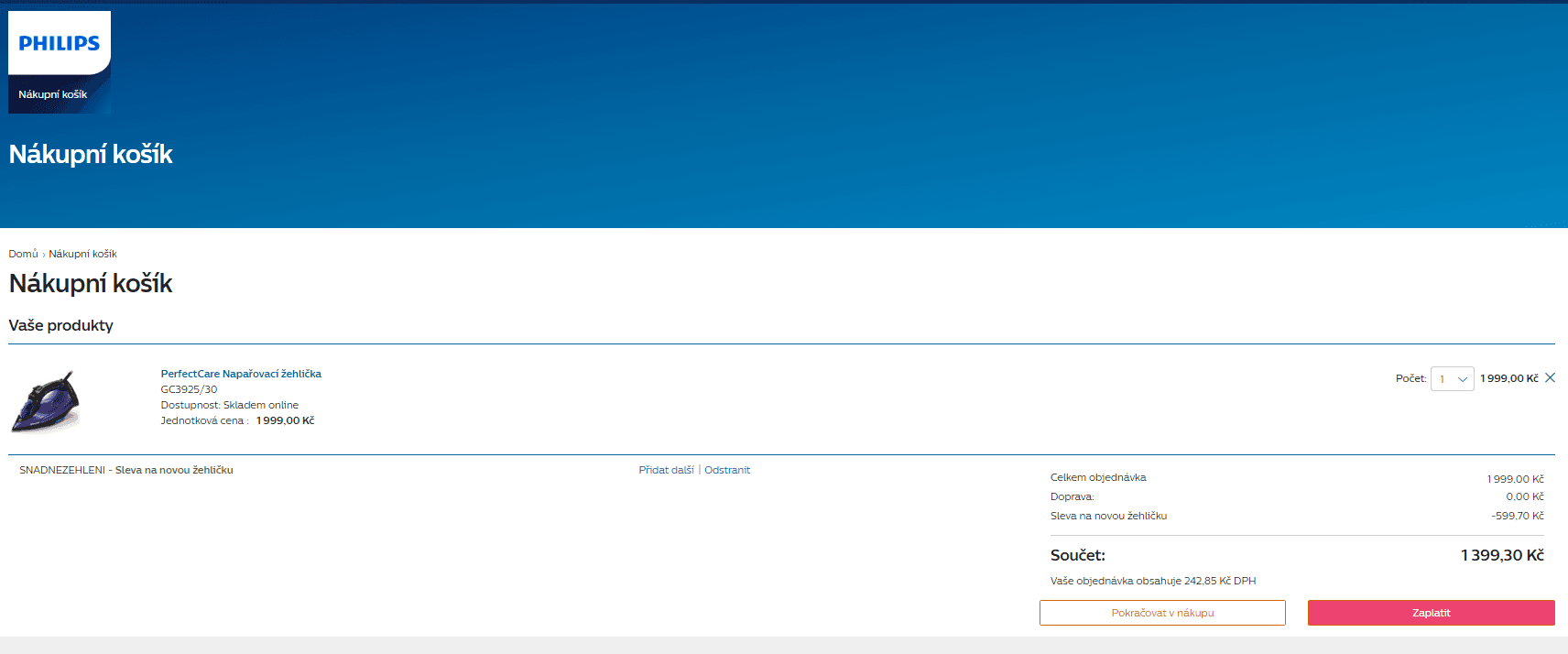Viewport: 1568px width, 654px height.
Task: Remove the iron with the X icon
Action: pyautogui.click(x=1550, y=377)
